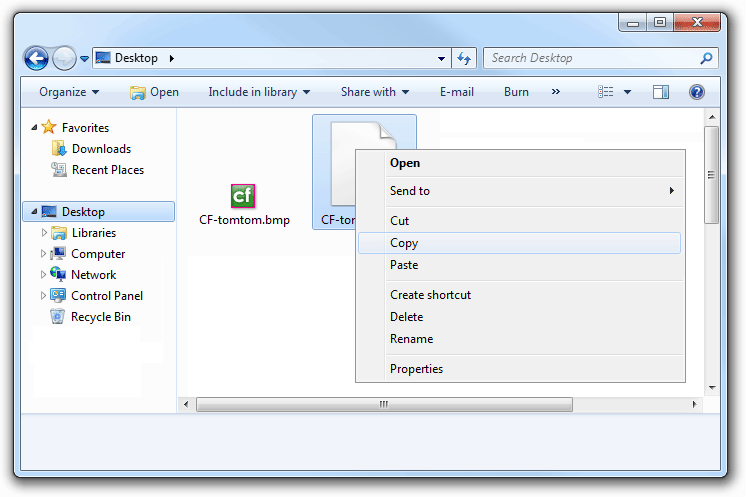Screen dimensions: 746x497
Task: Click the address bar refresh icon
Action: point(465,58)
